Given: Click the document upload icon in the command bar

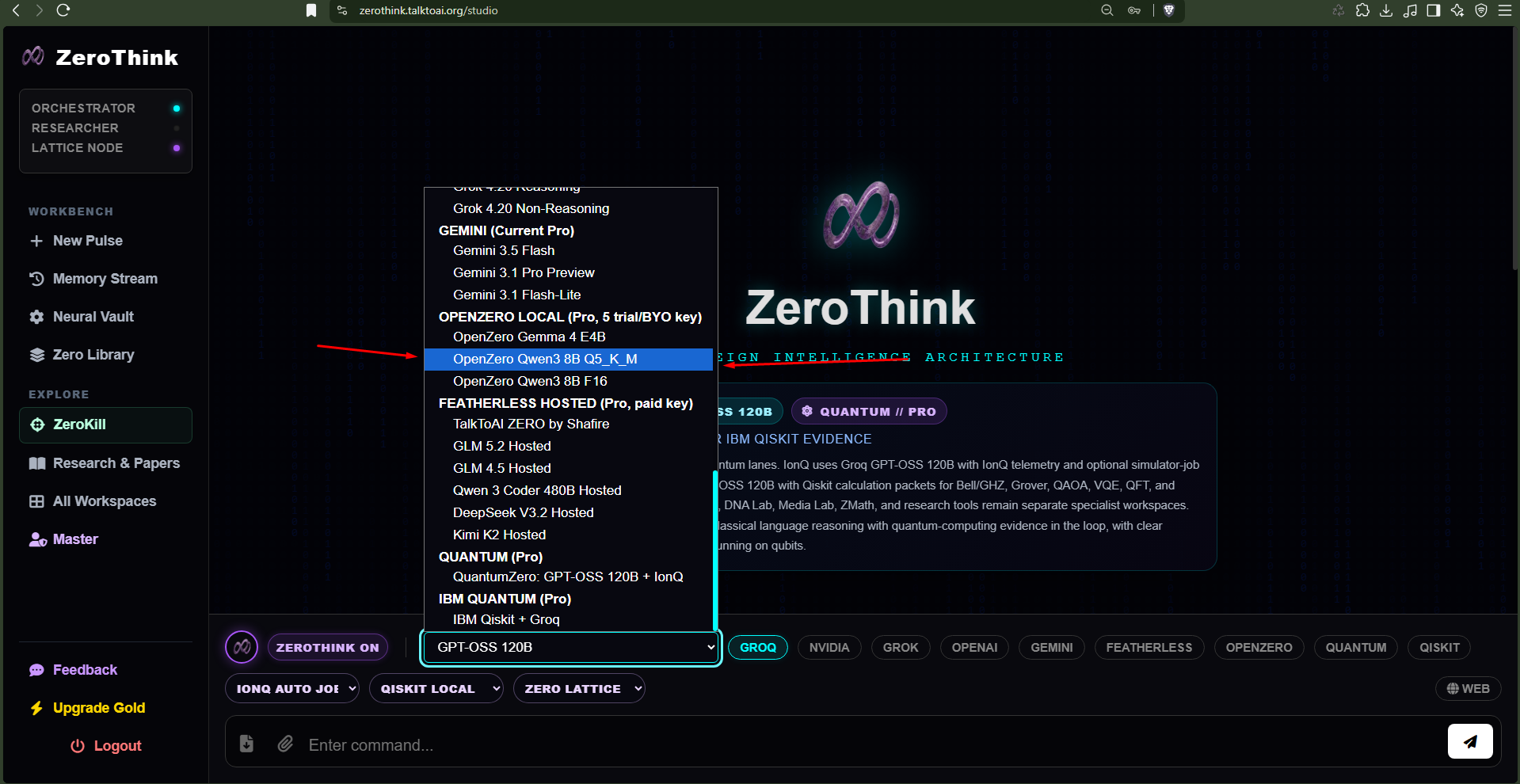Looking at the screenshot, I should 246,743.
